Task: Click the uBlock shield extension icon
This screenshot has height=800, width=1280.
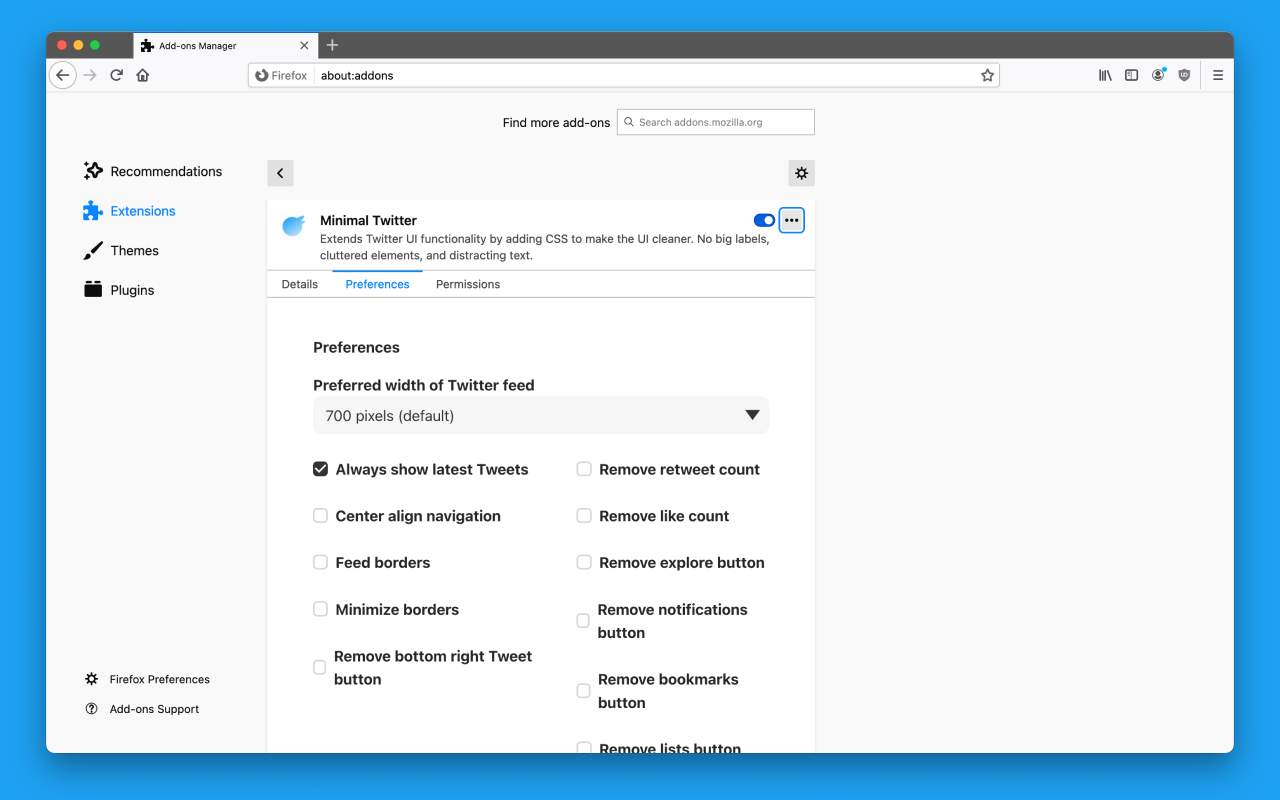Action: coord(1184,75)
